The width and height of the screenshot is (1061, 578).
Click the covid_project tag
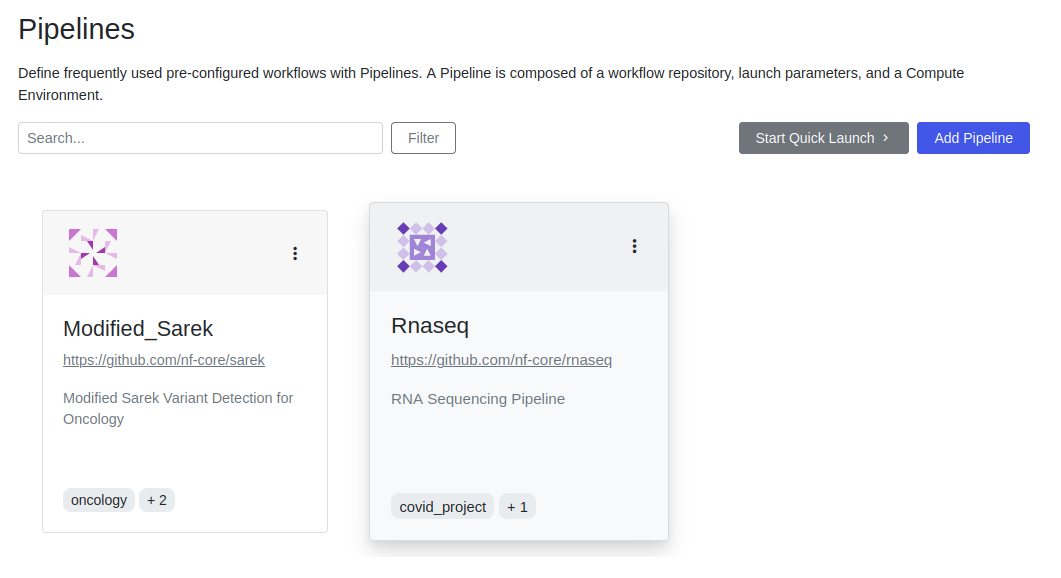pos(442,507)
